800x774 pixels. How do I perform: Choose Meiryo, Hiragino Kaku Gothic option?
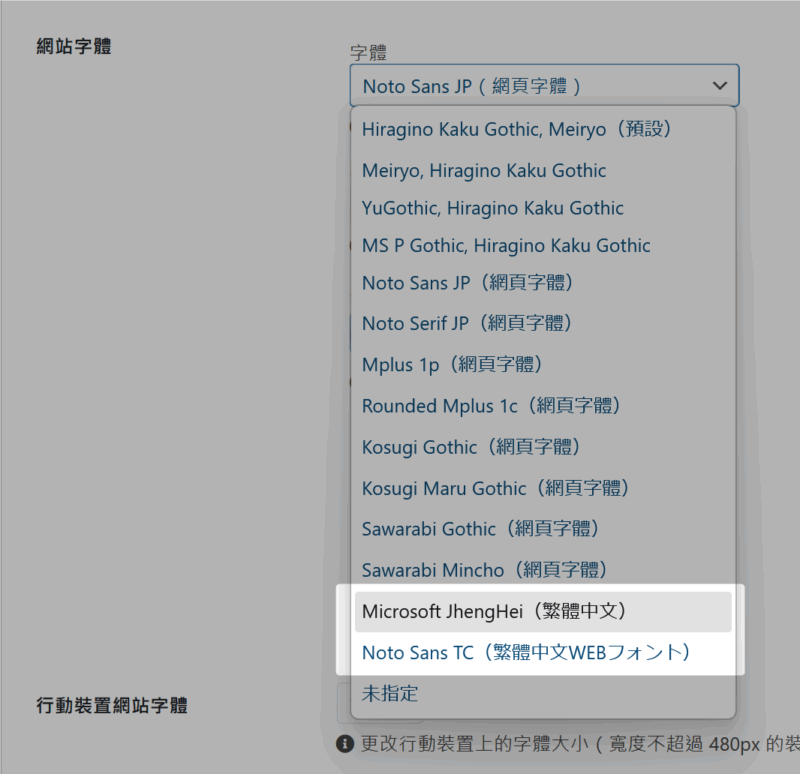(x=543, y=170)
